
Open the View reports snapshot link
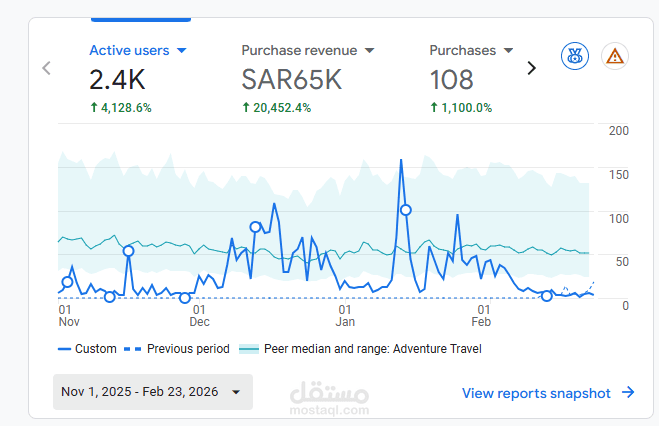click(x=536, y=393)
